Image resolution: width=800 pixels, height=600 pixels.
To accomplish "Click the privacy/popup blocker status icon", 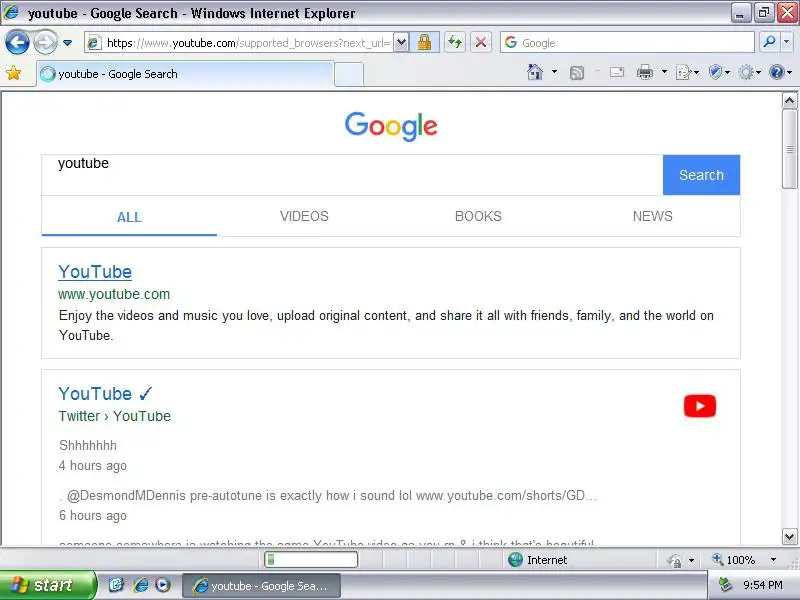I will pyautogui.click(x=674, y=560).
